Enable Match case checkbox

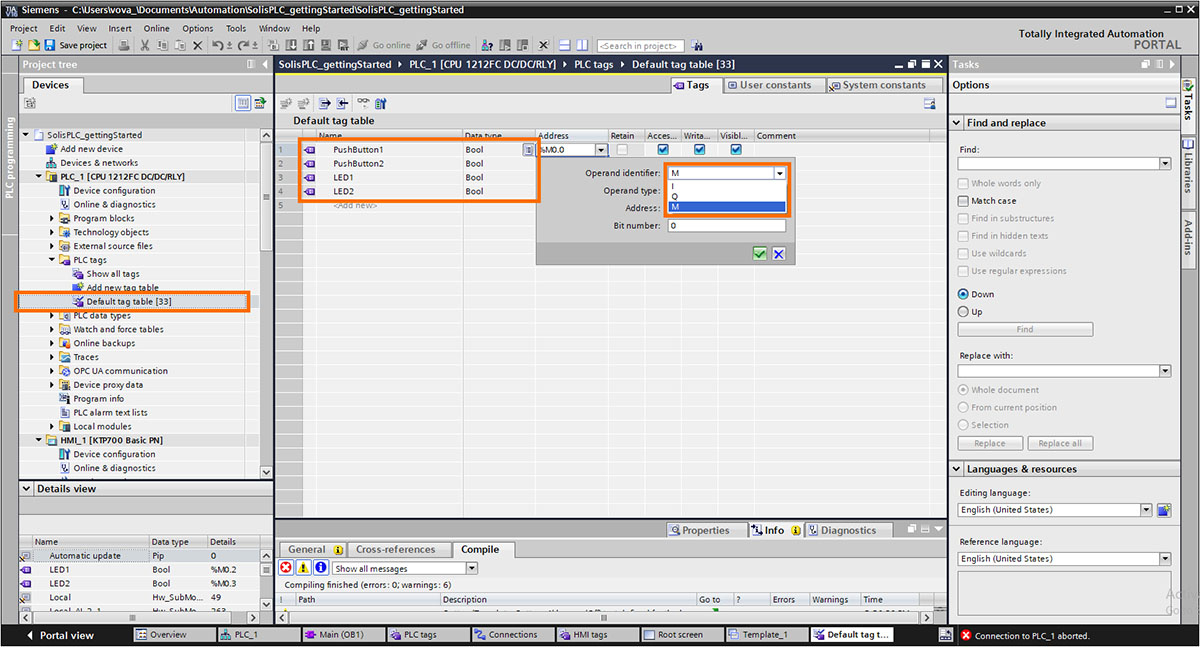(963, 201)
